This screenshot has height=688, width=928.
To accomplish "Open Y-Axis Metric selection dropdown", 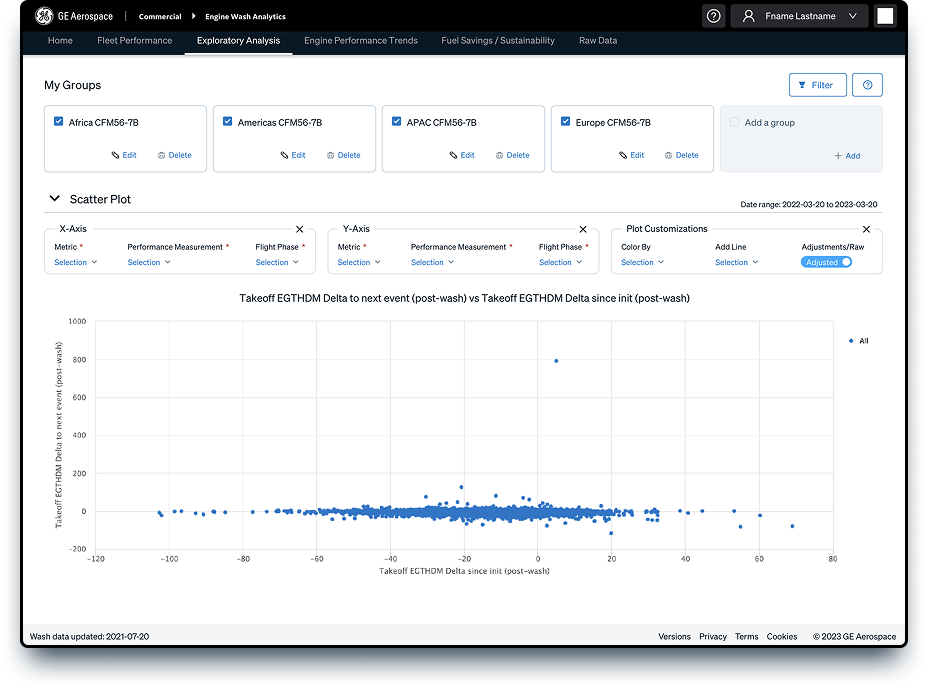I will pyautogui.click(x=359, y=262).
